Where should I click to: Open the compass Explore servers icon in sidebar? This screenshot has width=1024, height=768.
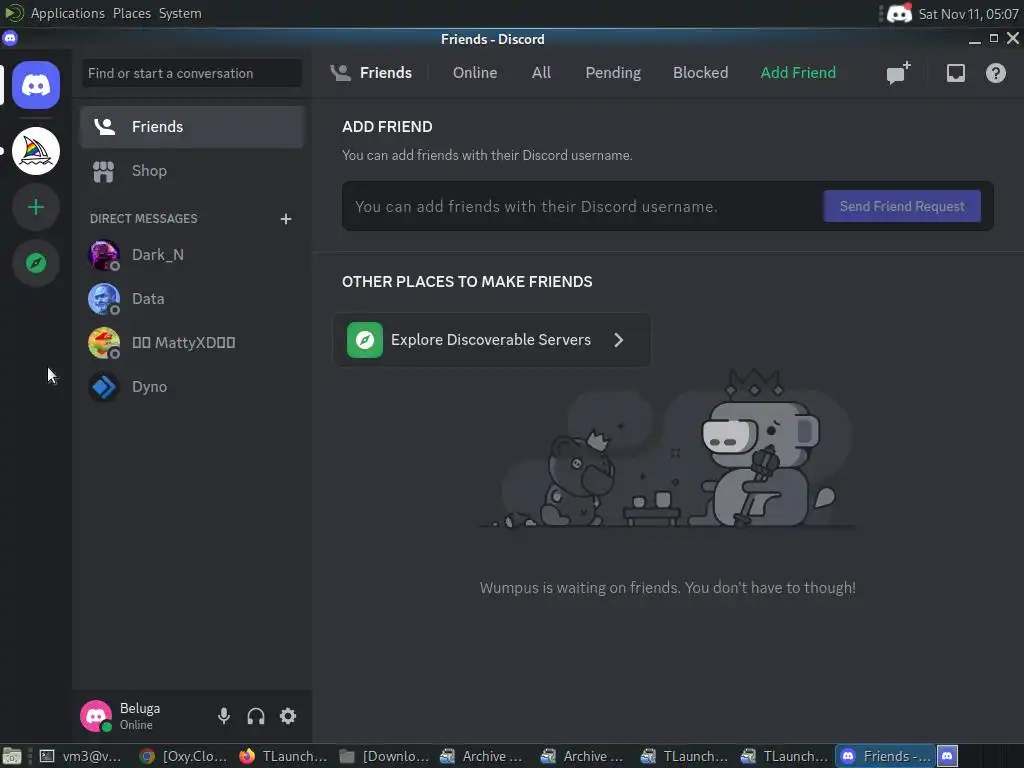(36, 263)
